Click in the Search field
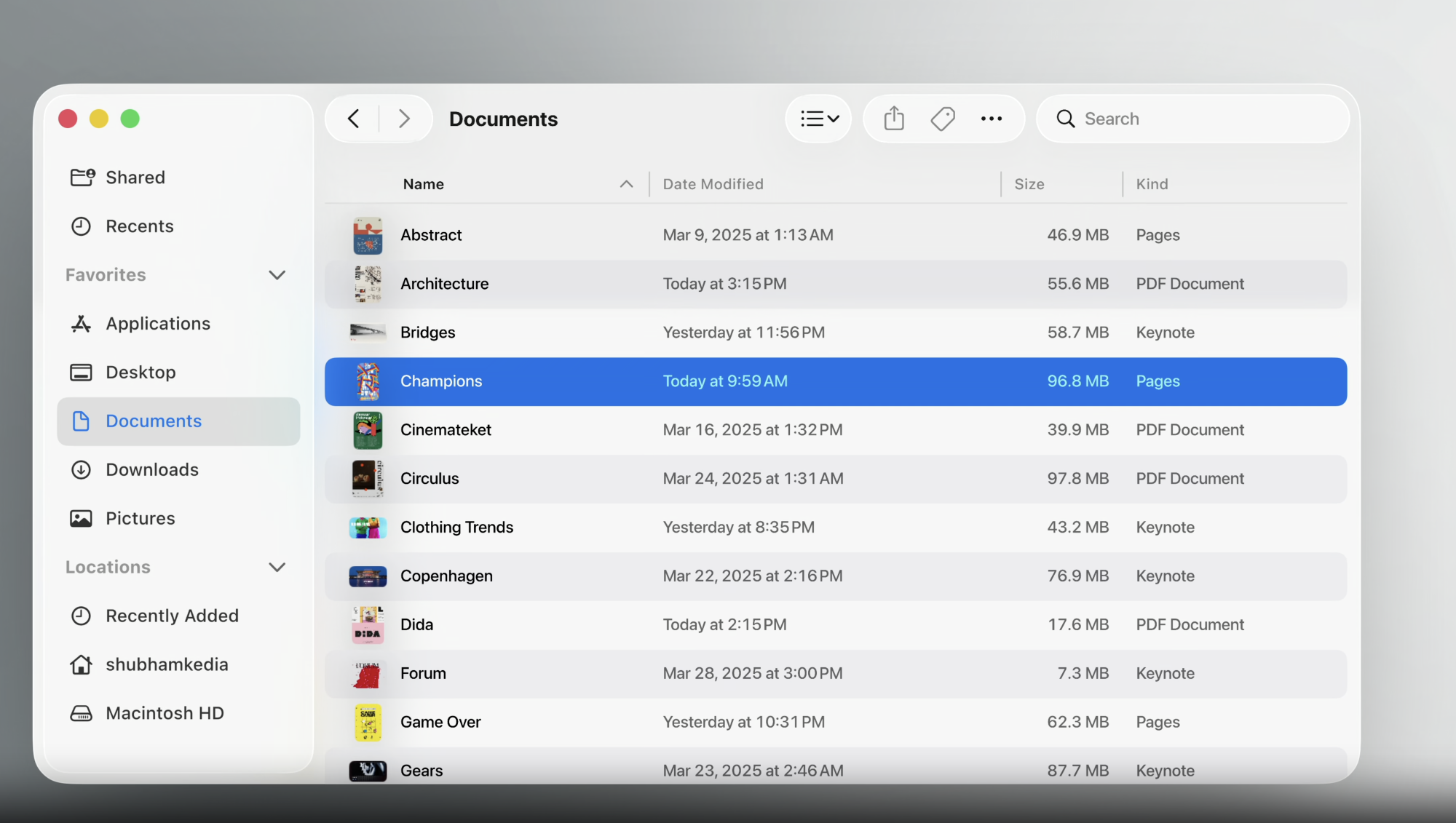 pos(1201,119)
